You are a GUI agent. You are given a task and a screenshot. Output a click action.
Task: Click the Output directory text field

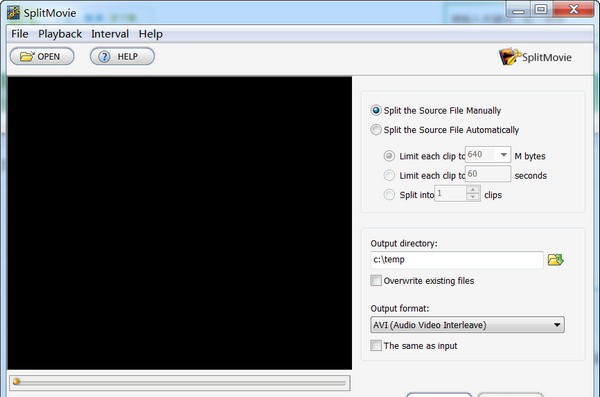pyautogui.click(x=457, y=260)
